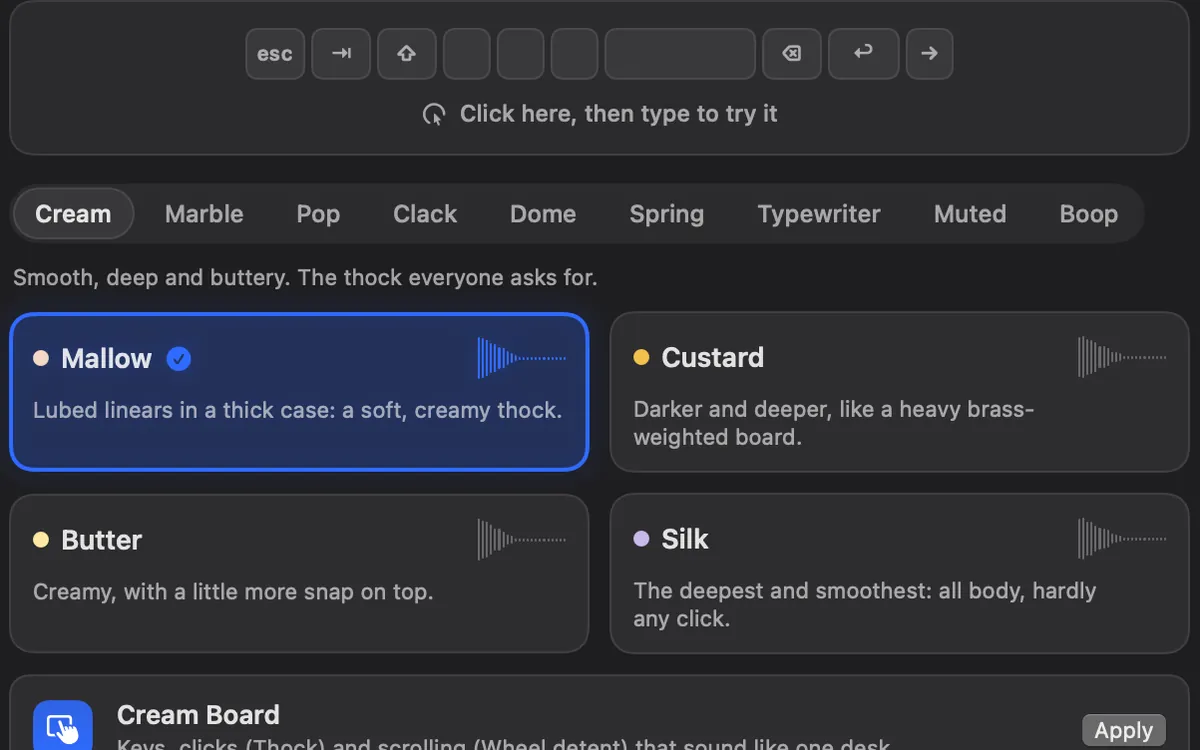The width and height of the screenshot is (1200, 750).
Task: Click the yellow color dot beside Butter
Action: coord(41,540)
